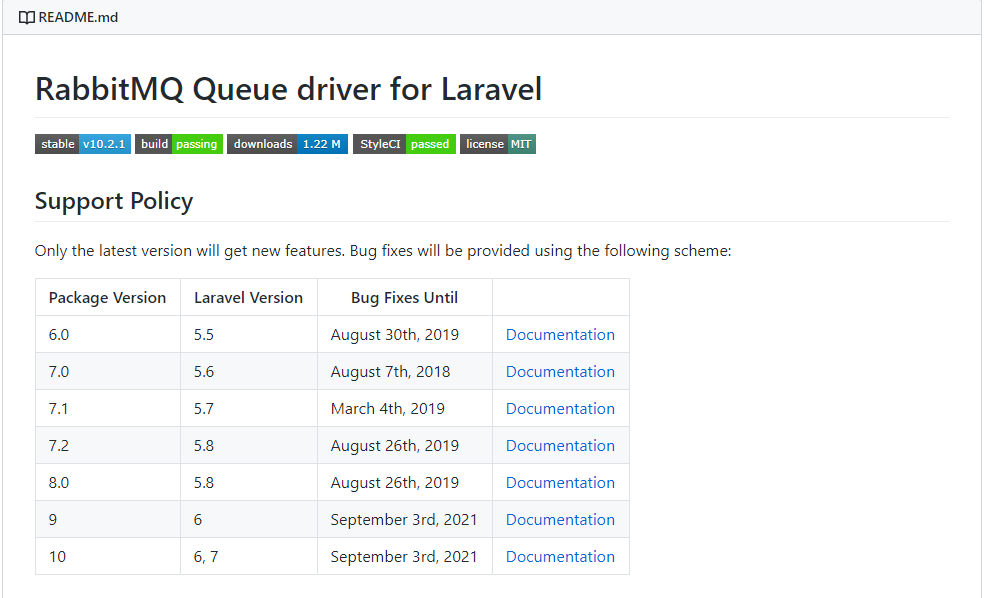Visit Documentation link for package version 10
The height and width of the screenshot is (598, 984).
pyautogui.click(x=560, y=557)
